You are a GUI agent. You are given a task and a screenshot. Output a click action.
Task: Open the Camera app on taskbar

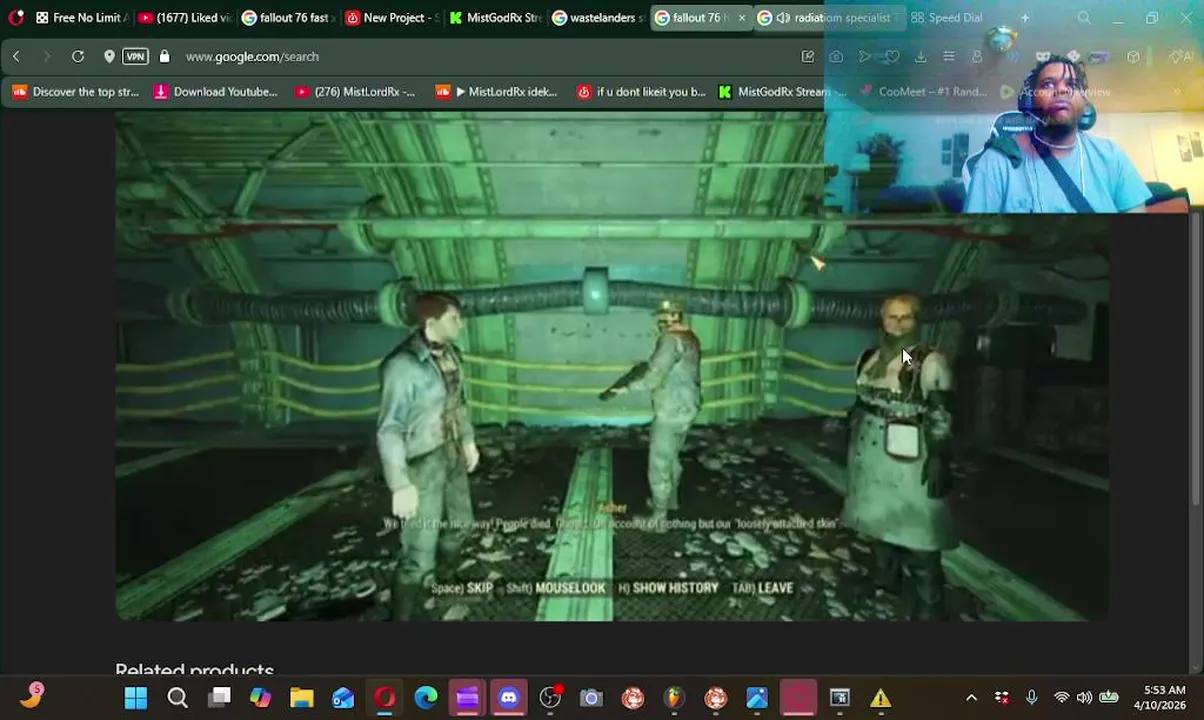click(591, 698)
